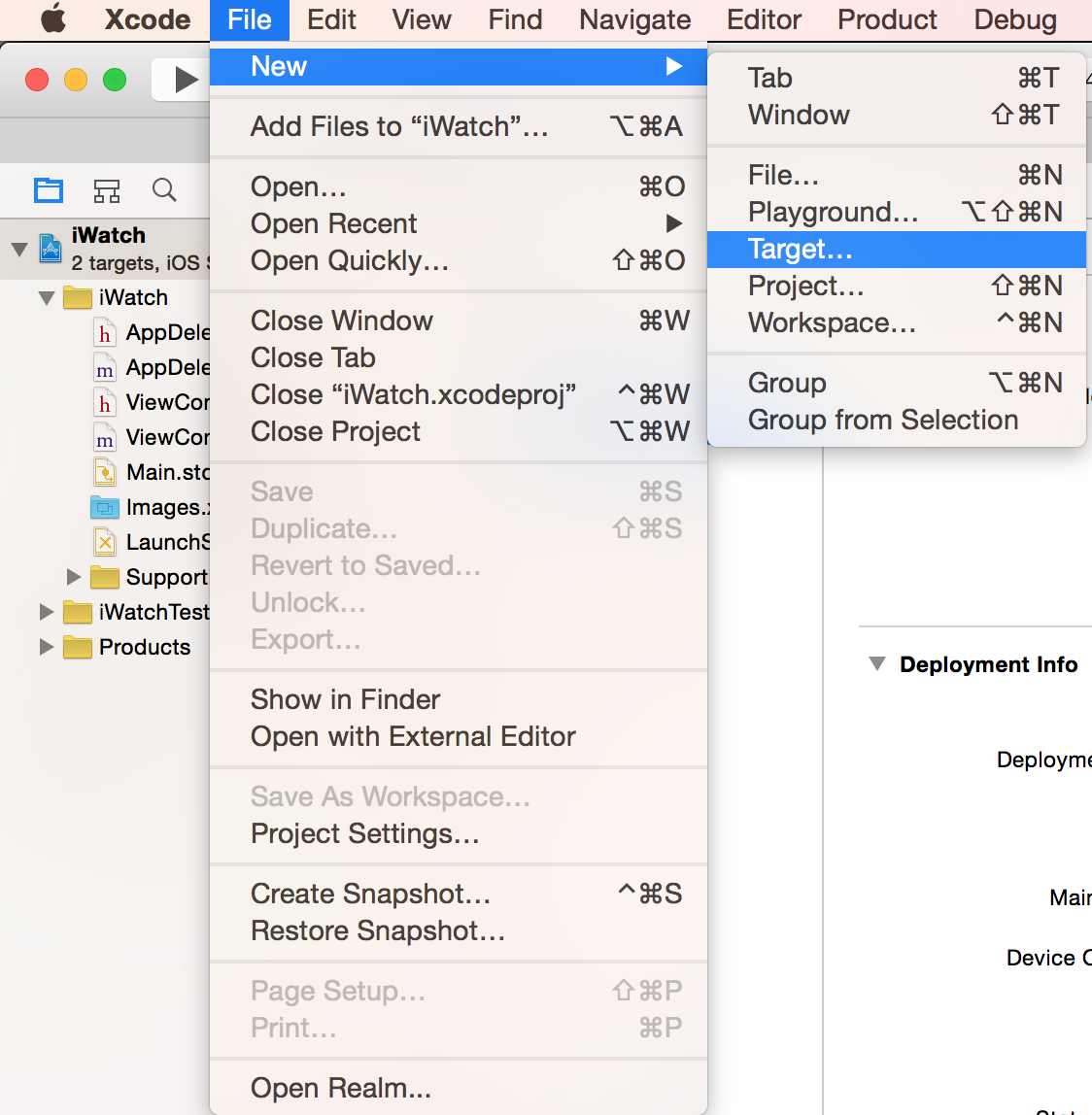Click the Supporting Files folder icon
Viewport: 1092px width, 1115px height.
[105, 577]
